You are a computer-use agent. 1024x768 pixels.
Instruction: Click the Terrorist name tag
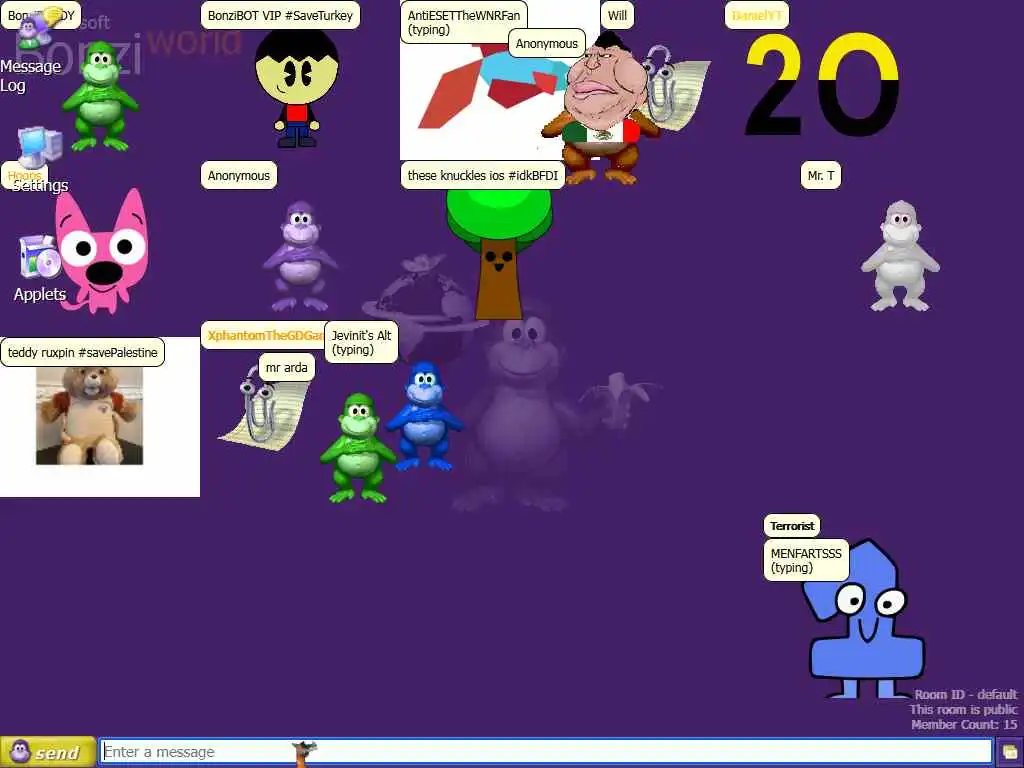[792, 526]
